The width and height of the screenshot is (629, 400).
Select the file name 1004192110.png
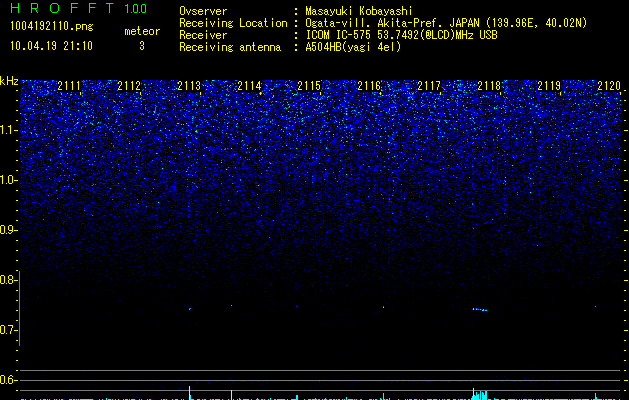(52, 26)
